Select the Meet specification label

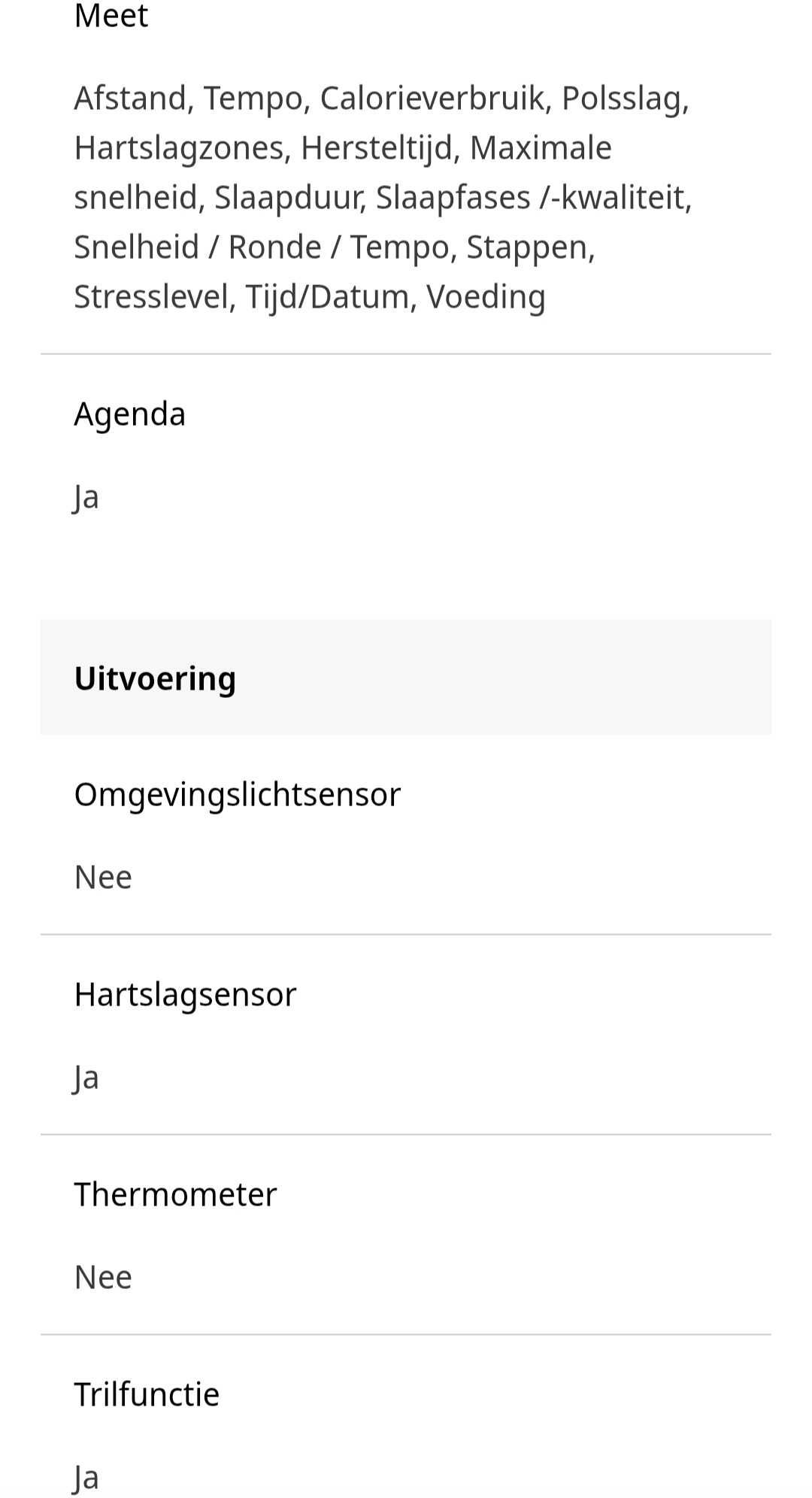point(111,15)
